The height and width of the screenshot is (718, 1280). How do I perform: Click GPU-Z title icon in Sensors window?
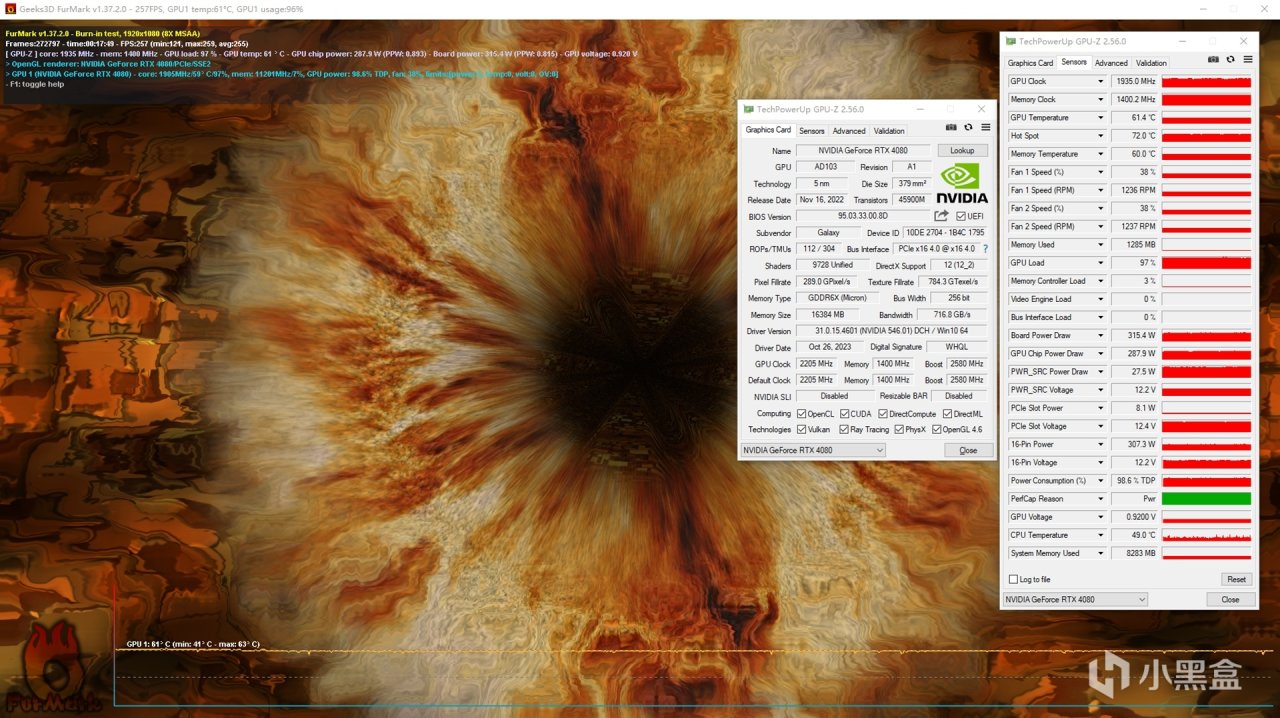1010,42
